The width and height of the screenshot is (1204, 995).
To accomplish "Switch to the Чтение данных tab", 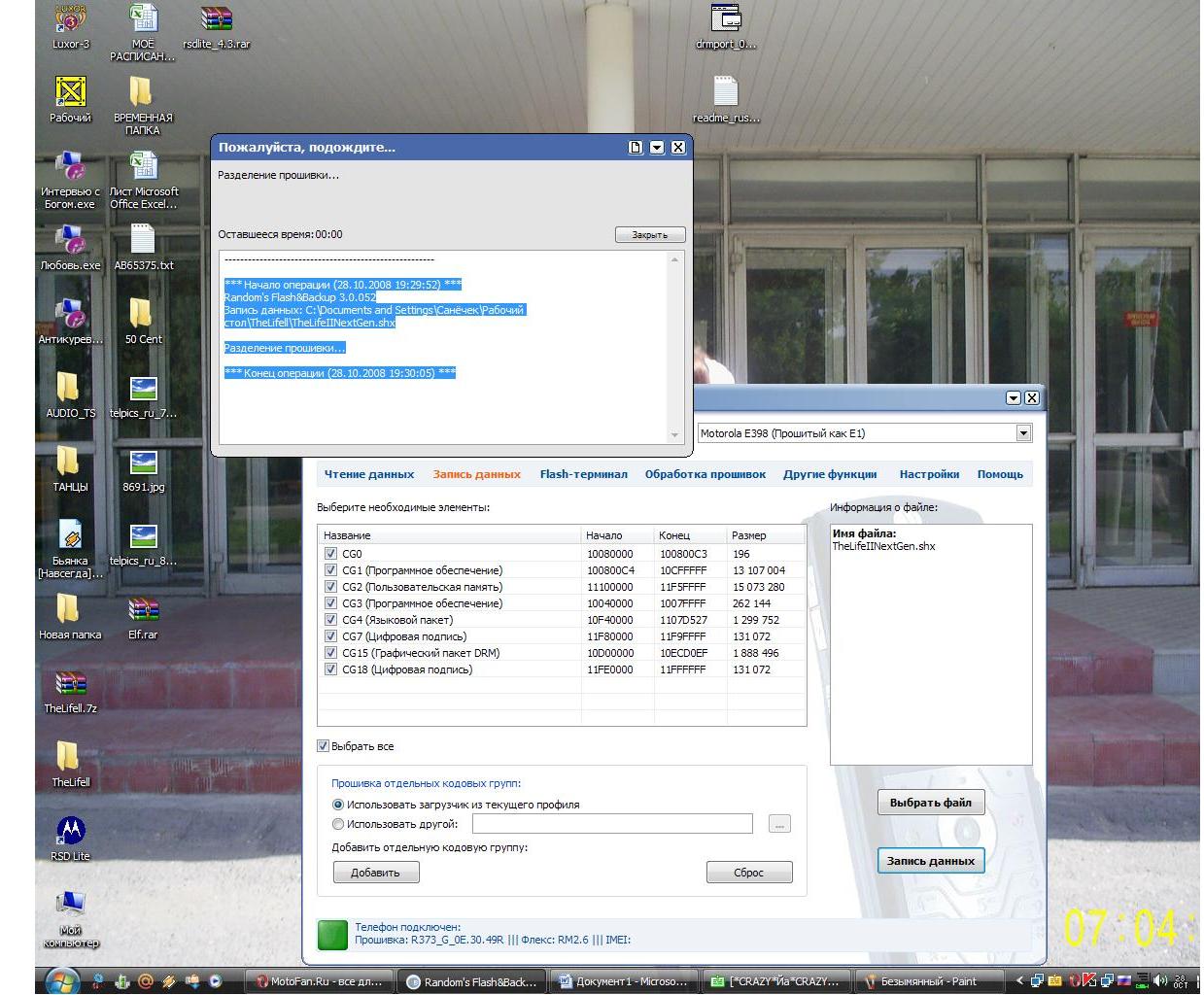I will [369, 474].
